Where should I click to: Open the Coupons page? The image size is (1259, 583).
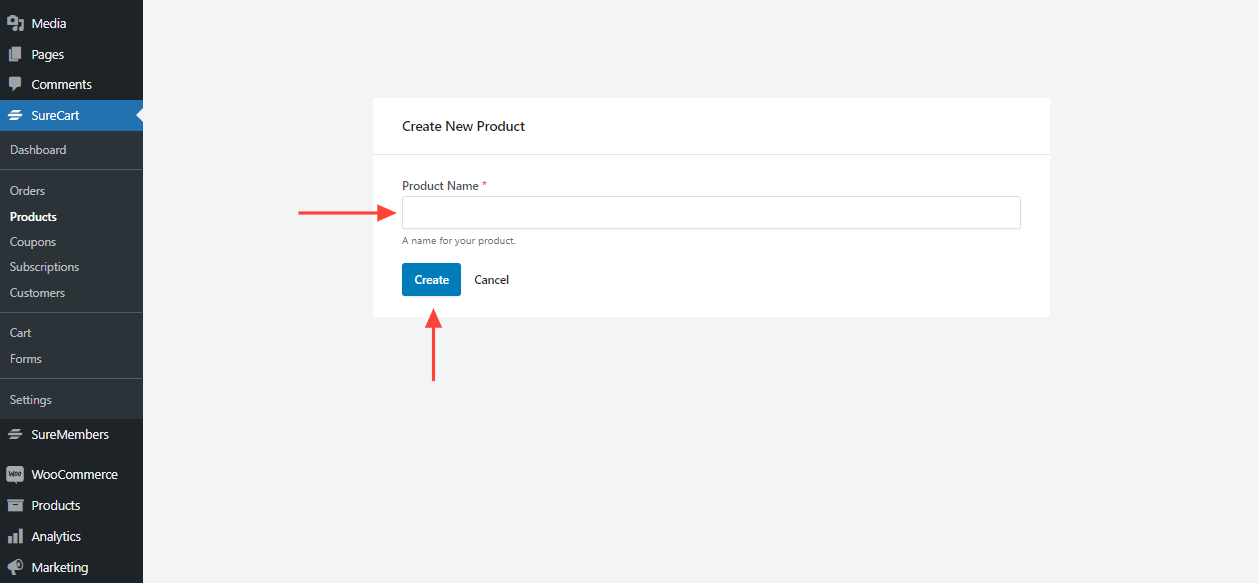tap(33, 242)
